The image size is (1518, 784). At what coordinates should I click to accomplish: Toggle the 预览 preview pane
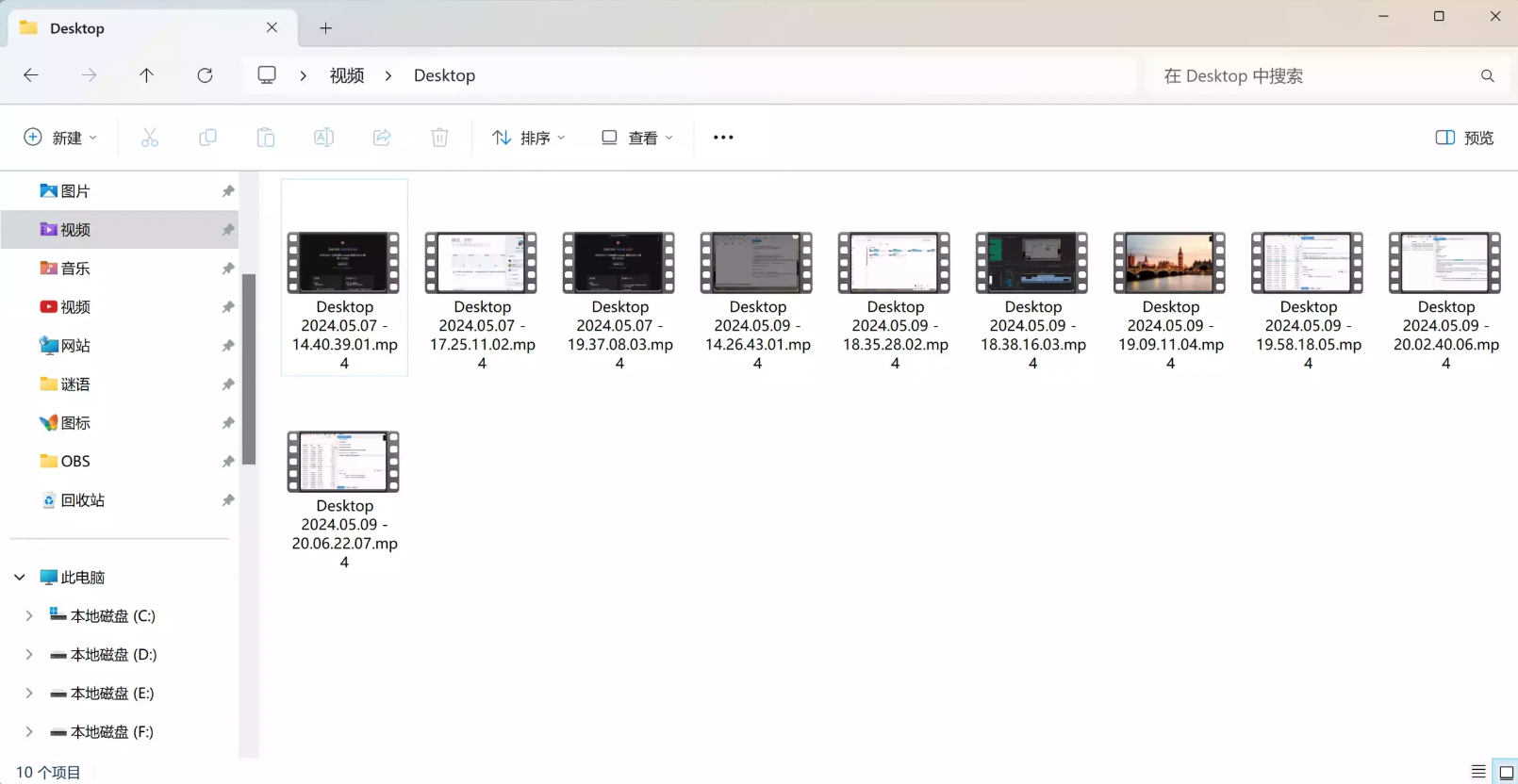coord(1464,138)
